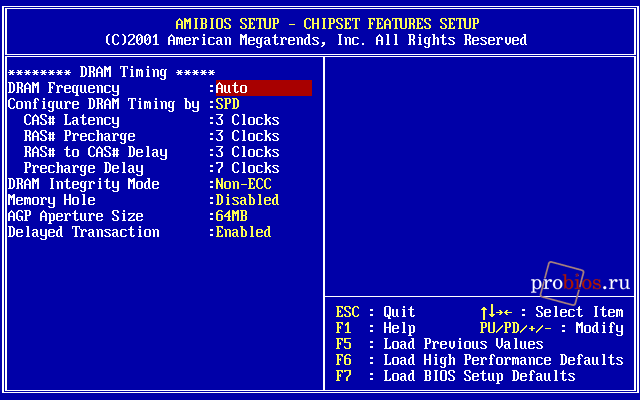Click the F7 key hint
The width and height of the screenshot is (640, 400).
point(343,376)
